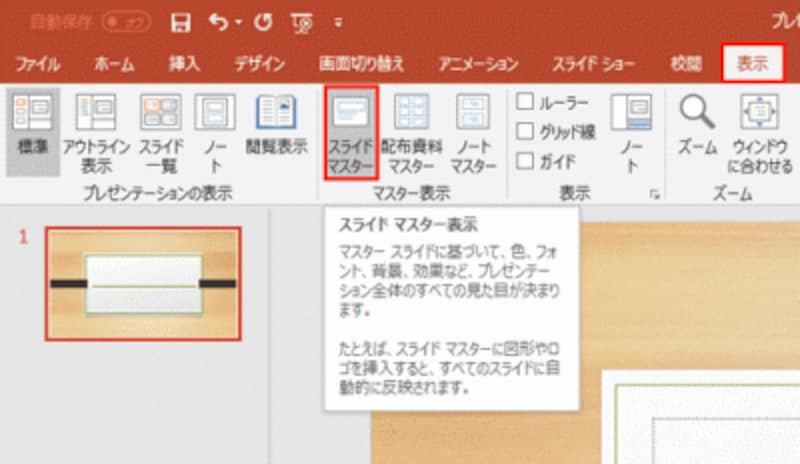Select the 表示 (View) tab
The width and height of the screenshot is (800, 464).
[753, 63]
